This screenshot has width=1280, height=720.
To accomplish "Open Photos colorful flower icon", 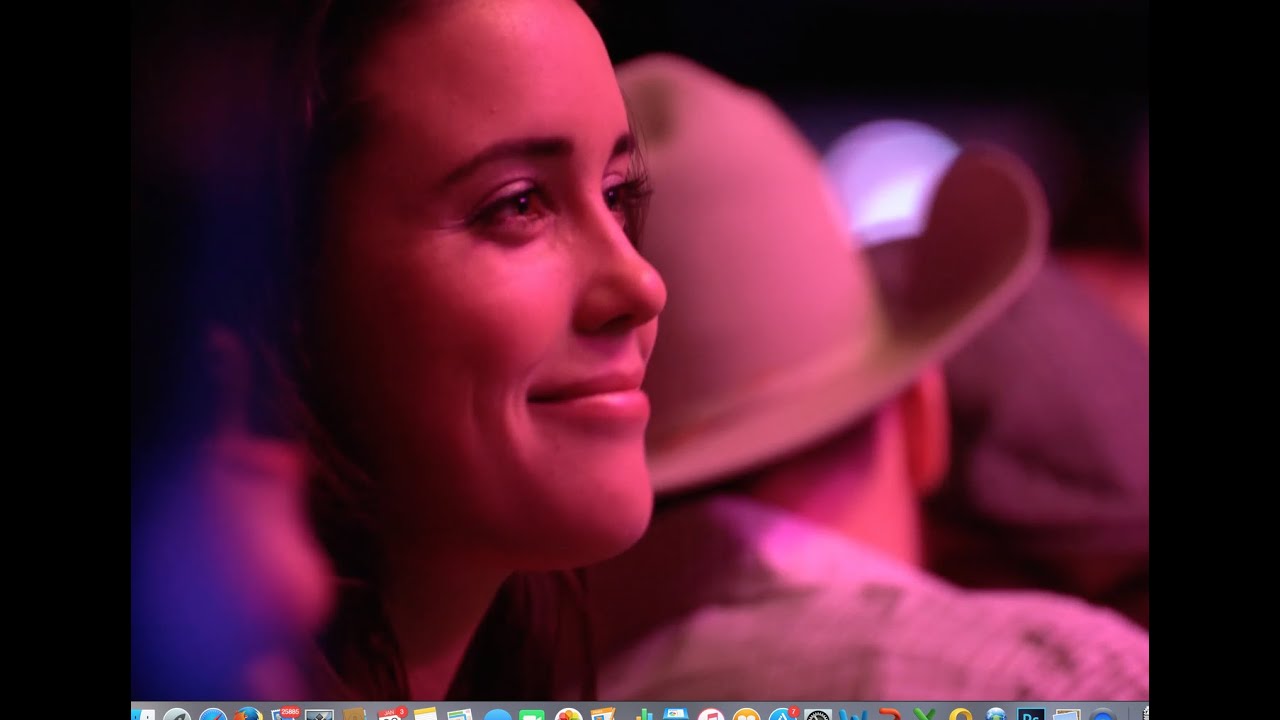I will 568,713.
